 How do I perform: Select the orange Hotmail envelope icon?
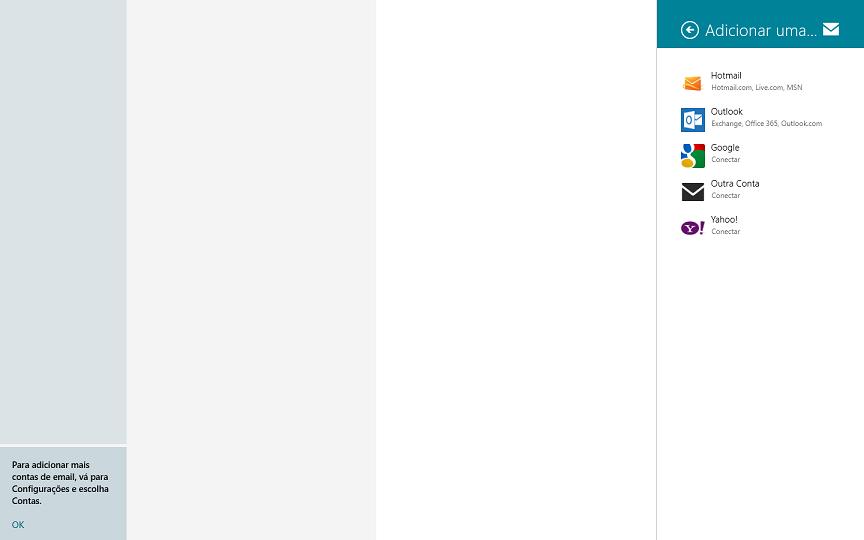(693, 83)
